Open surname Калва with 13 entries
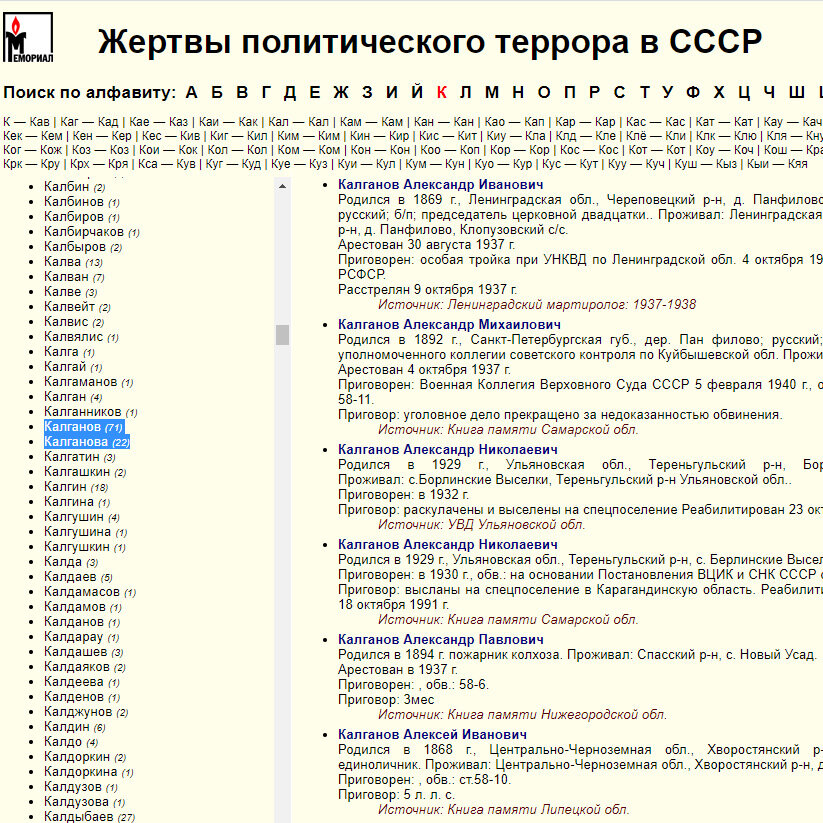This screenshot has width=823, height=823. coord(62,262)
